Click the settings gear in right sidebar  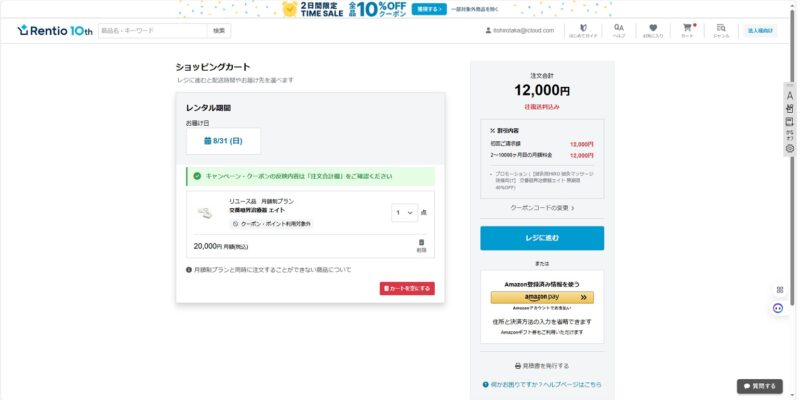tap(790, 148)
